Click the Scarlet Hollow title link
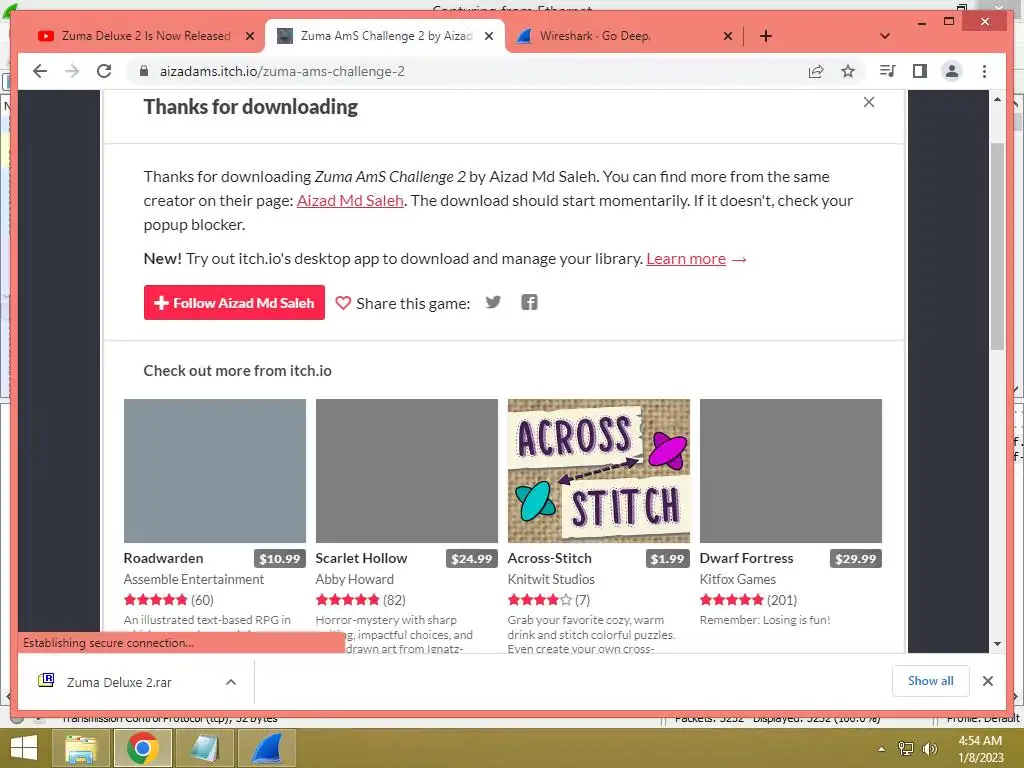 [361, 558]
